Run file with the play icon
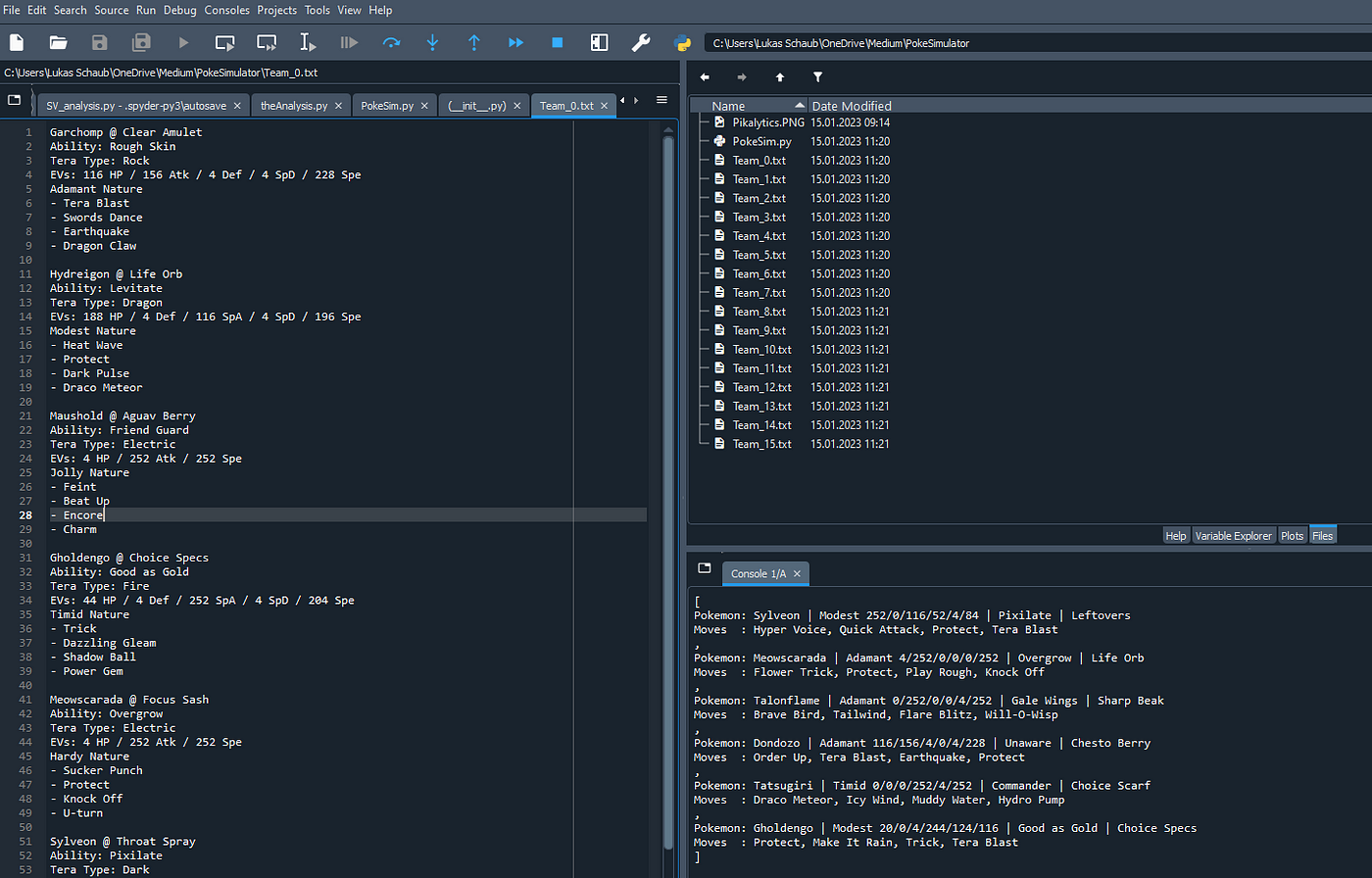This screenshot has height=878, width=1372. click(183, 42)
